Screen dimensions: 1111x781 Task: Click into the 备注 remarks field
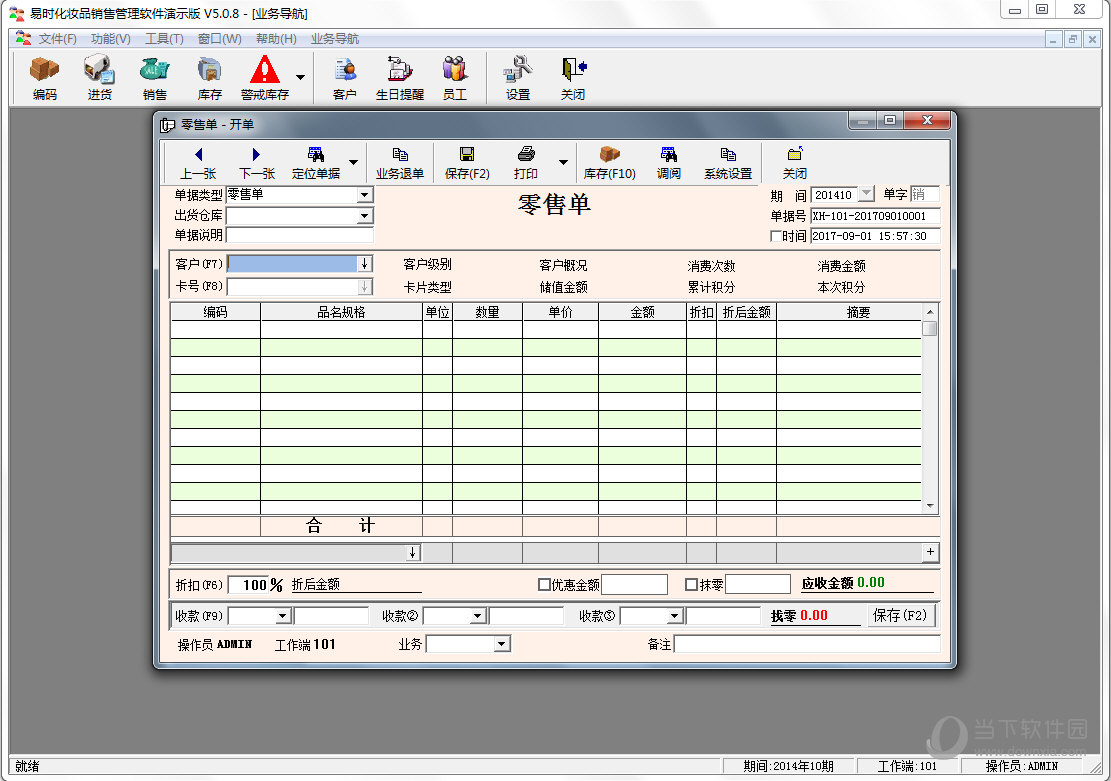[806, 645]
